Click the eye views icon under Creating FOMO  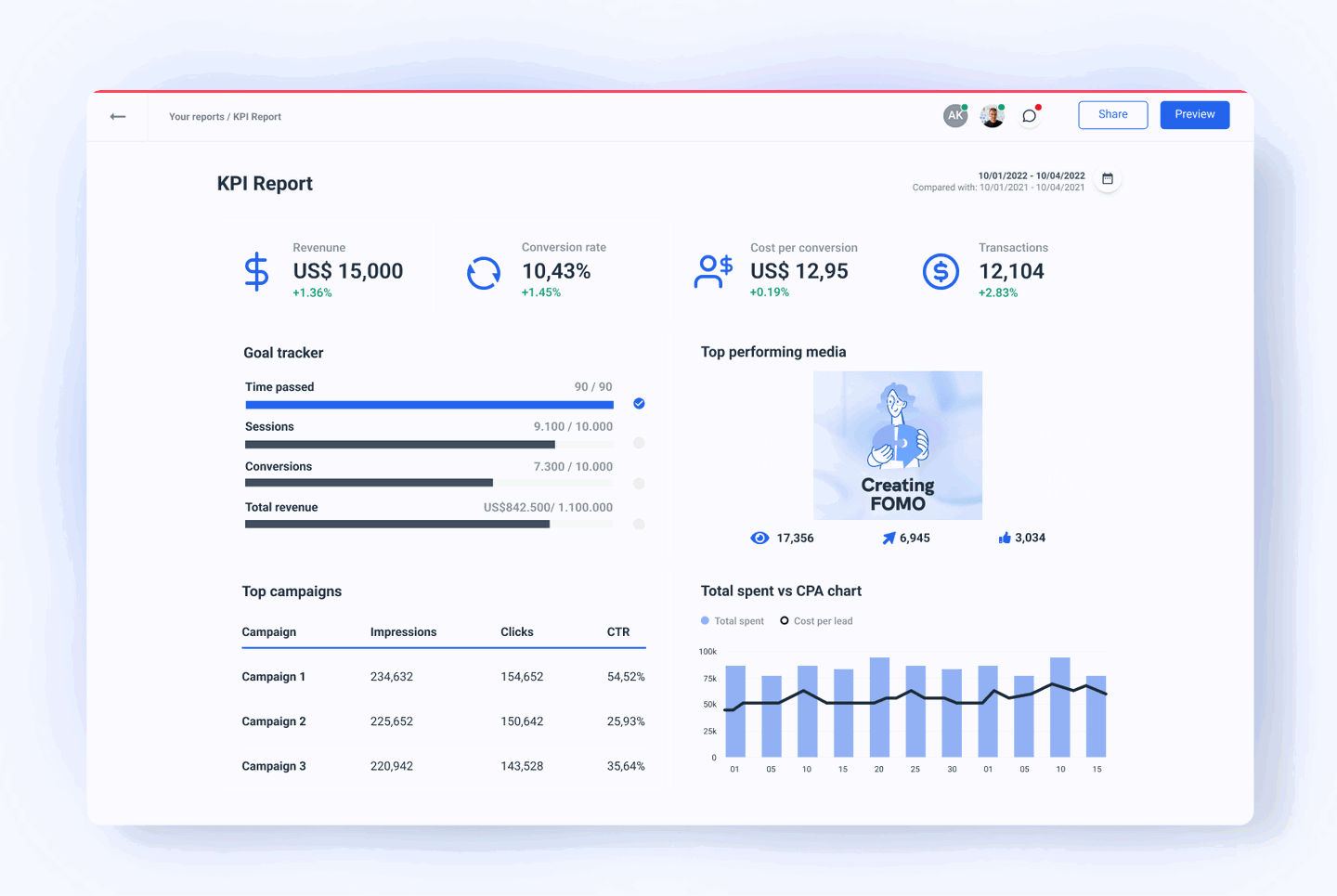[759, 538]
